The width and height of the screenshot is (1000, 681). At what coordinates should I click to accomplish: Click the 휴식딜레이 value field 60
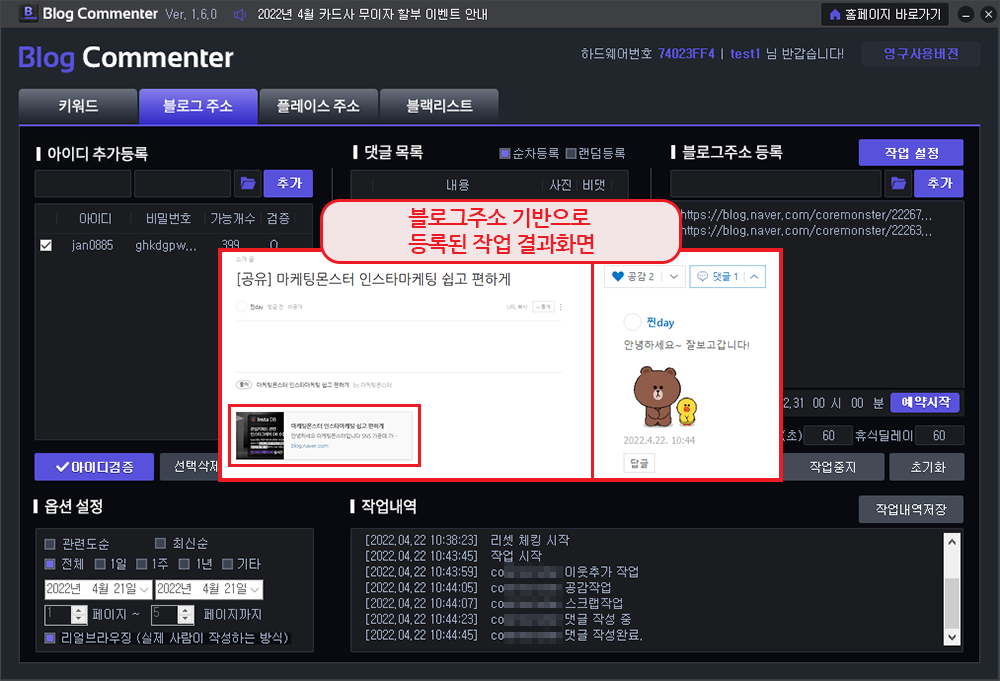(x=939, y=436)
